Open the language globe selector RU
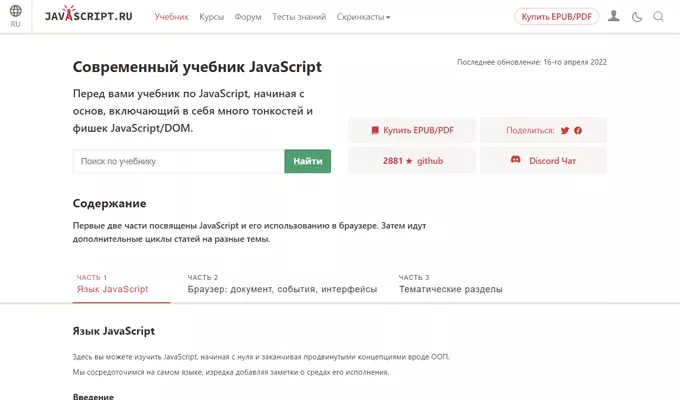This screenshot has width=680, height=400. [16, 16]
